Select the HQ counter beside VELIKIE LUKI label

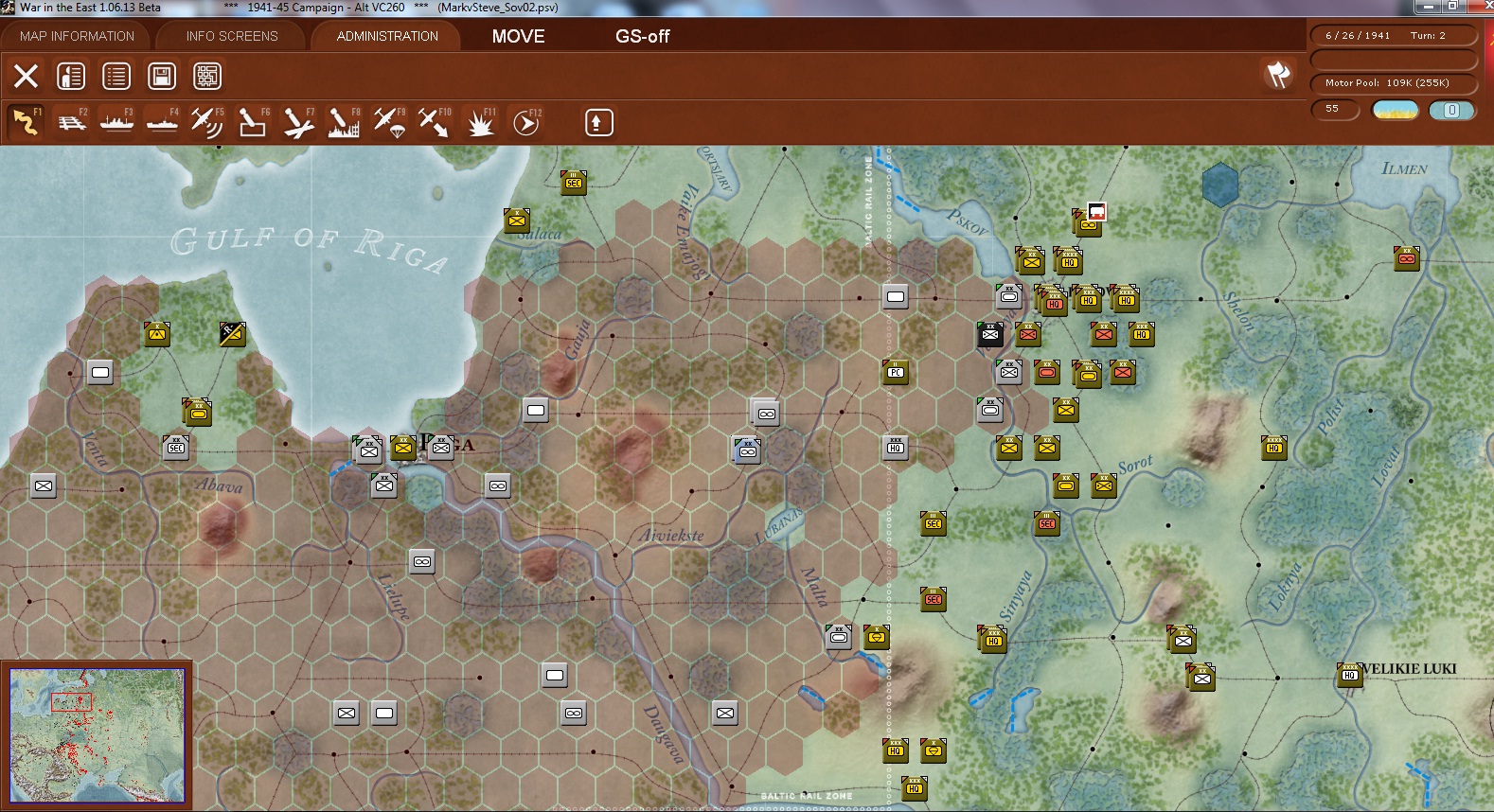pyautogui.click(x=1349, y=674)
